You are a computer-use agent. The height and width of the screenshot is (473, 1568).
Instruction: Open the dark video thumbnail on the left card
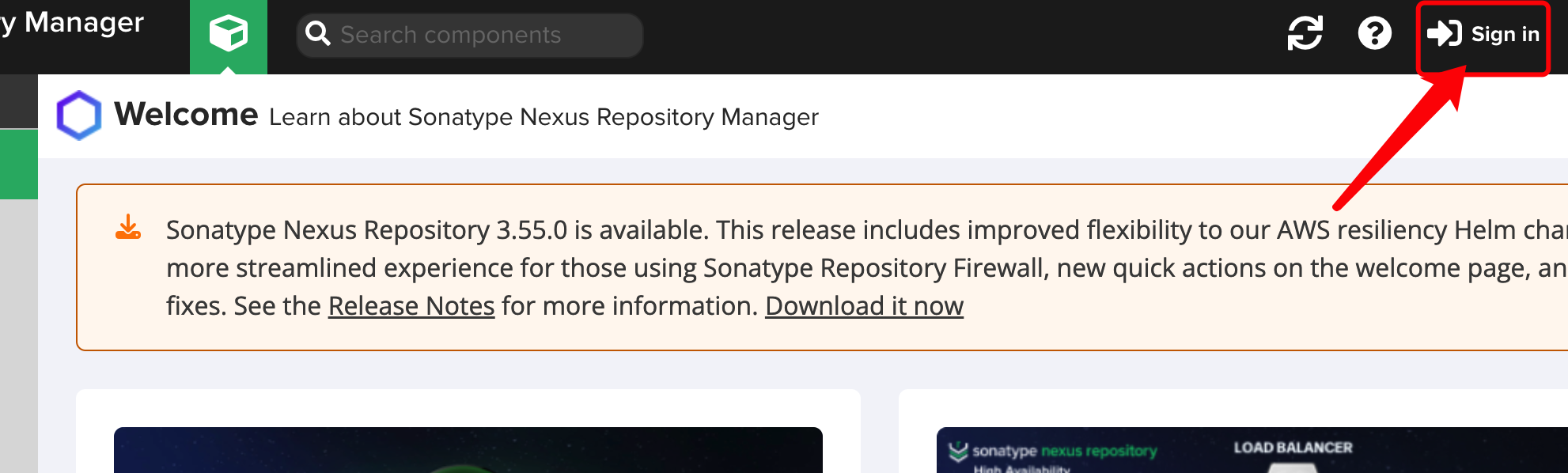tap(468, 450)
